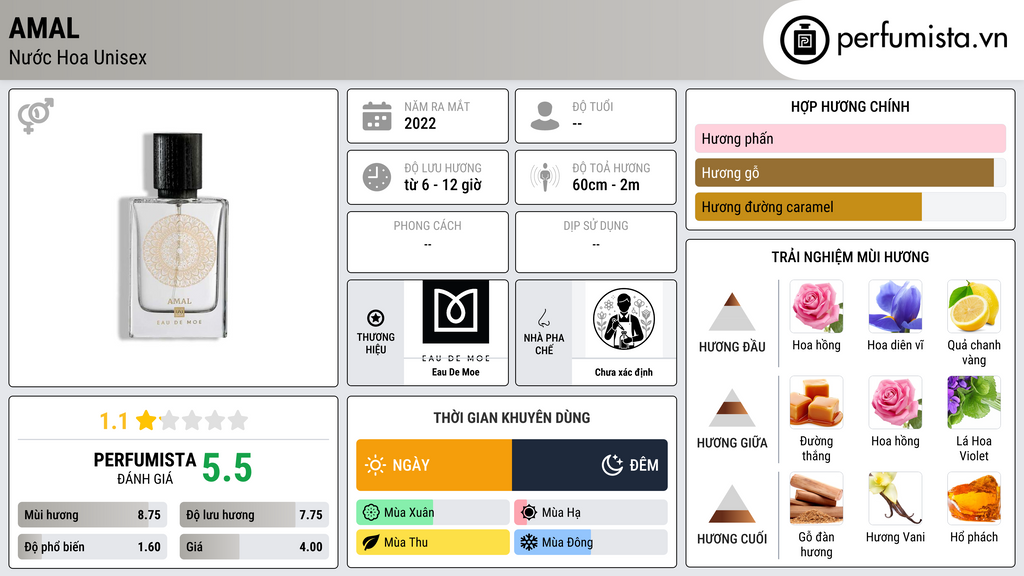
Task: Click the star badge icon above Thương hiệu
Action: pos(376,318)
